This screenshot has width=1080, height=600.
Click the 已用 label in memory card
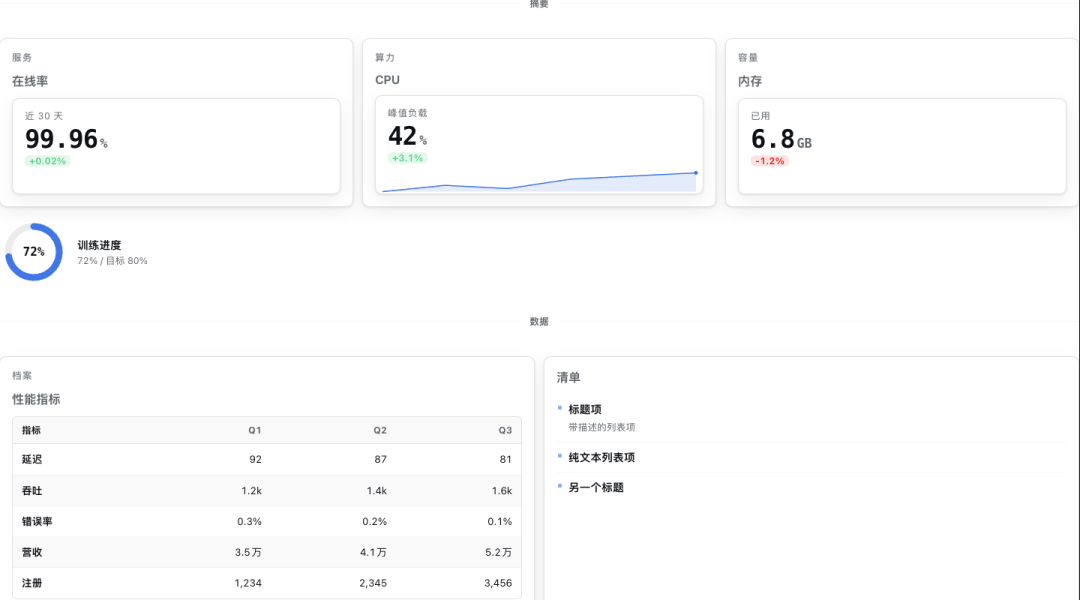pos(760,116)
